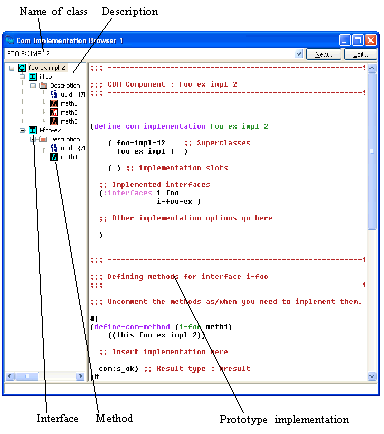Click the cyan method icon under second interface
Image resolution: width=384 pixels, height=434 pixels.
tap(54, 157)
